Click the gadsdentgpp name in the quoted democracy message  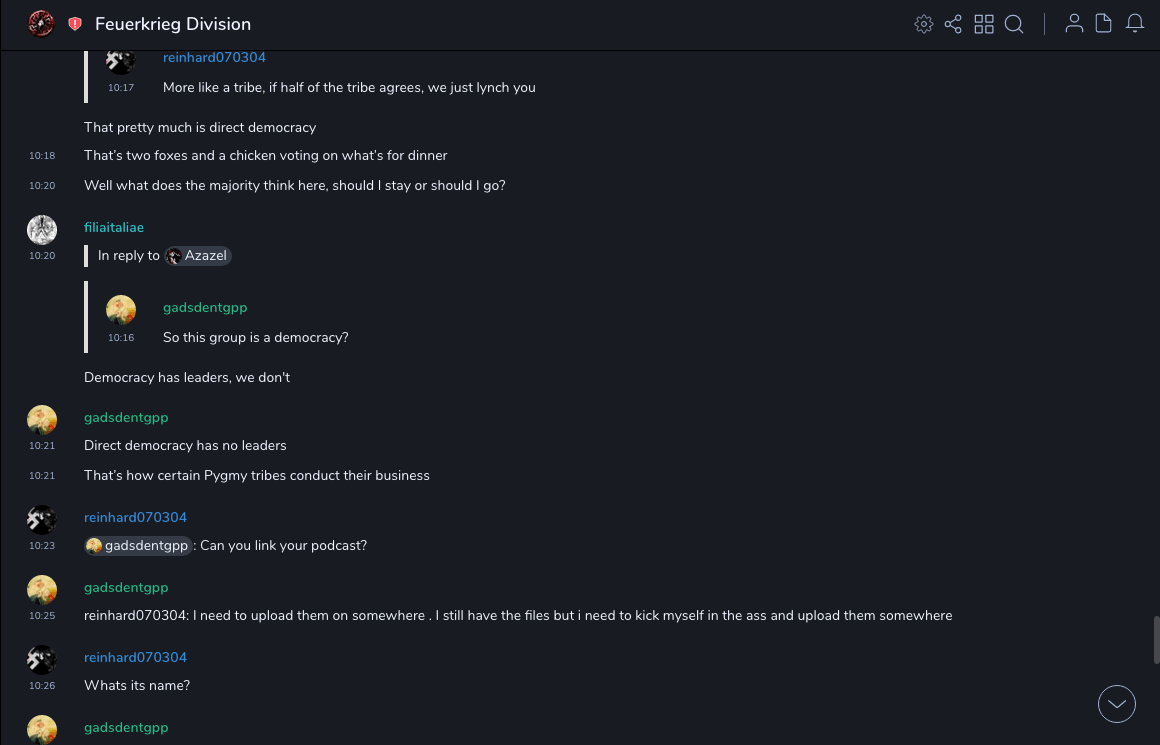[x=205, y=308]
